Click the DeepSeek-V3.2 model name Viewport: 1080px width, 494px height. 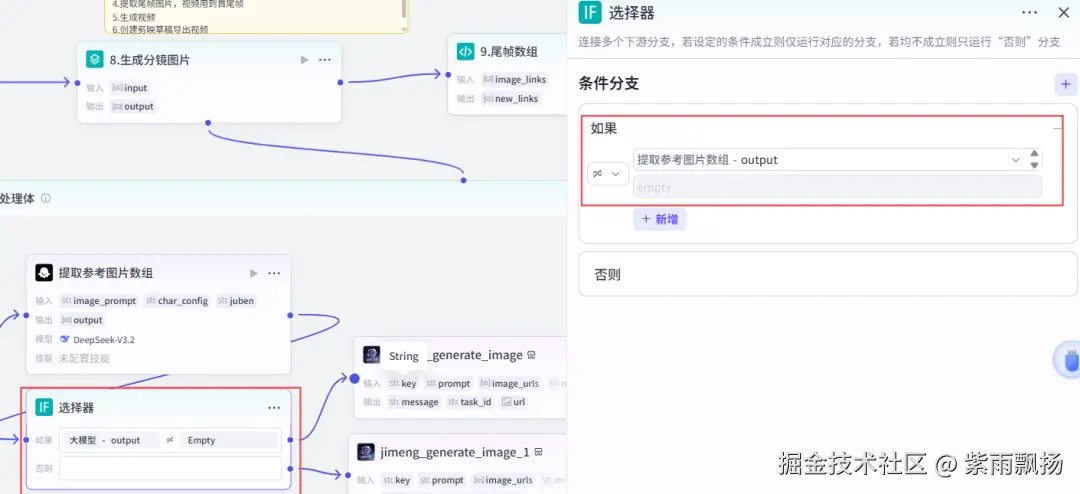click(103, 339)
